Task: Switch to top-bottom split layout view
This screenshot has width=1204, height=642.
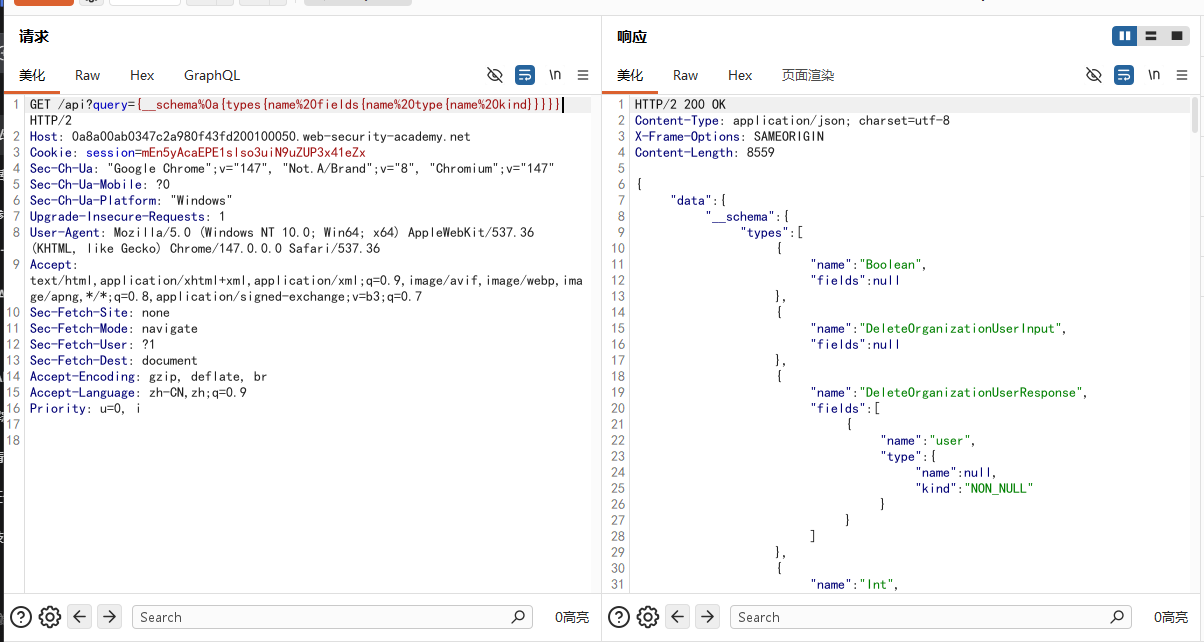Action: coord(1151,36)
